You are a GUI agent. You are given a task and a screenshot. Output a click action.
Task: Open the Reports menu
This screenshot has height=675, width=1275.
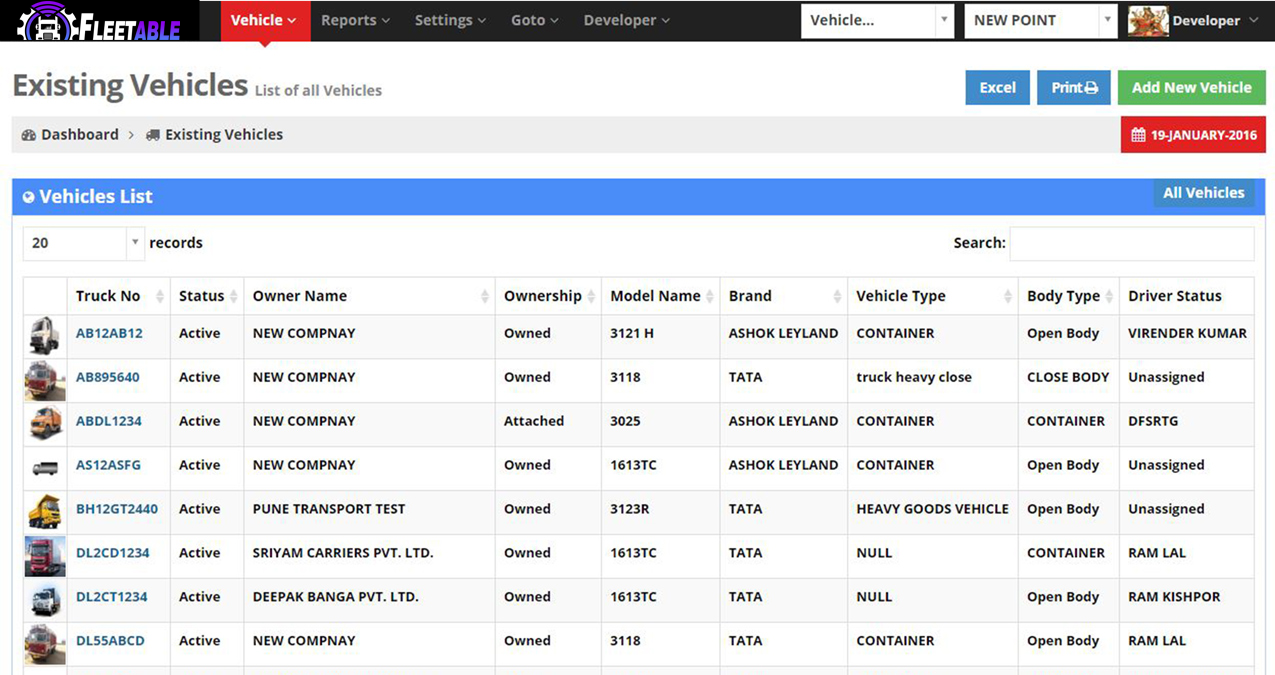click(x=355, y=21)
